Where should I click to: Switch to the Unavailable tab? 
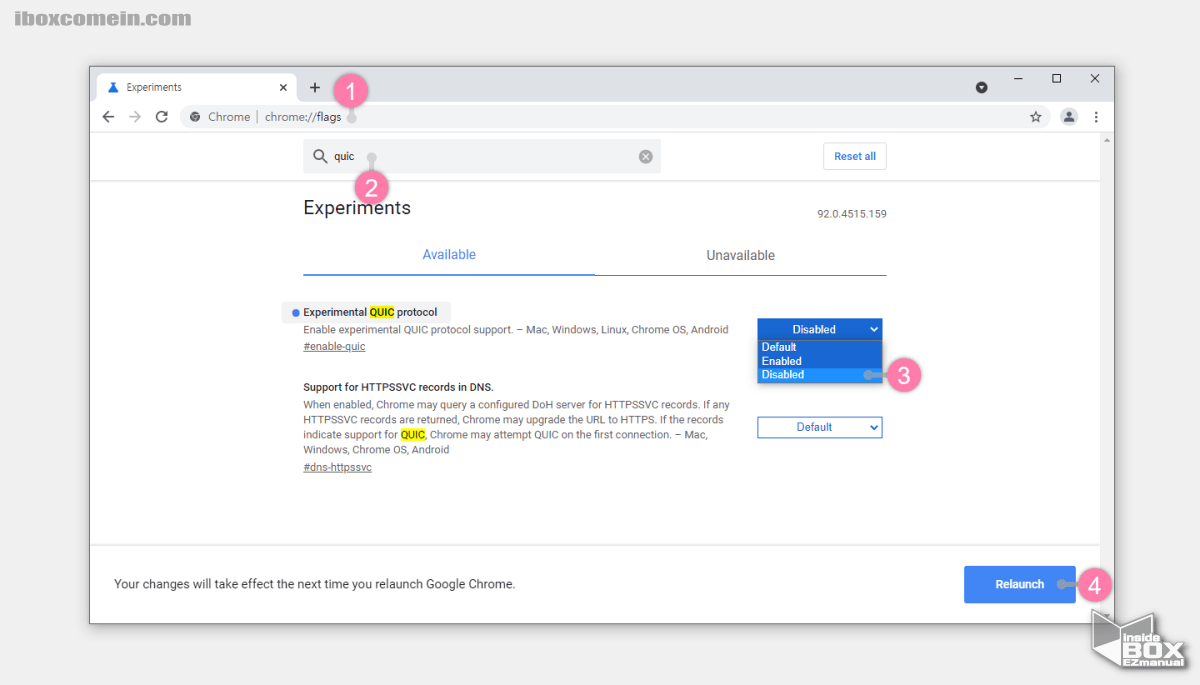[740, 255]
